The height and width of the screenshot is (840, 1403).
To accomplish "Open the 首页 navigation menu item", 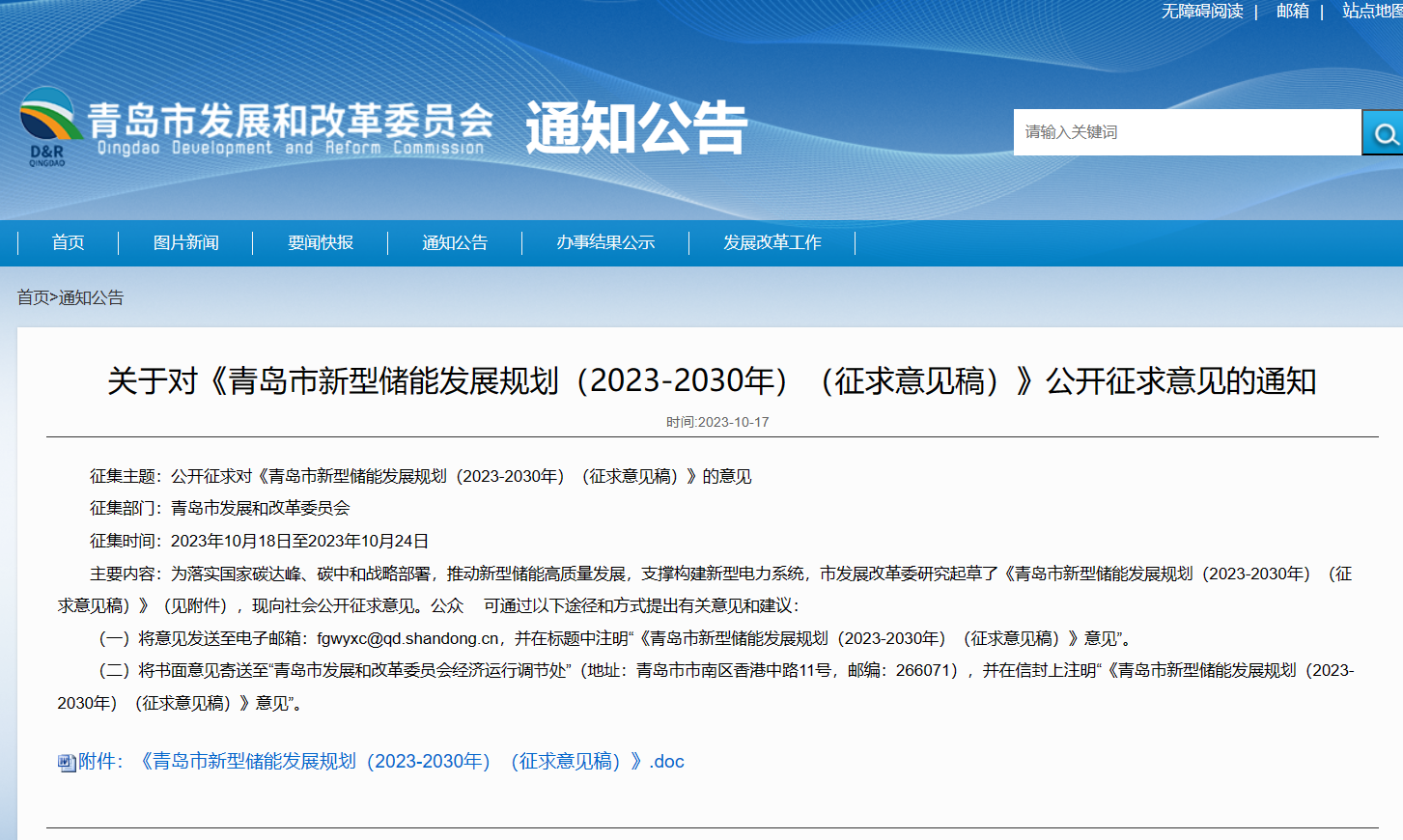I will tap(68, 242).
